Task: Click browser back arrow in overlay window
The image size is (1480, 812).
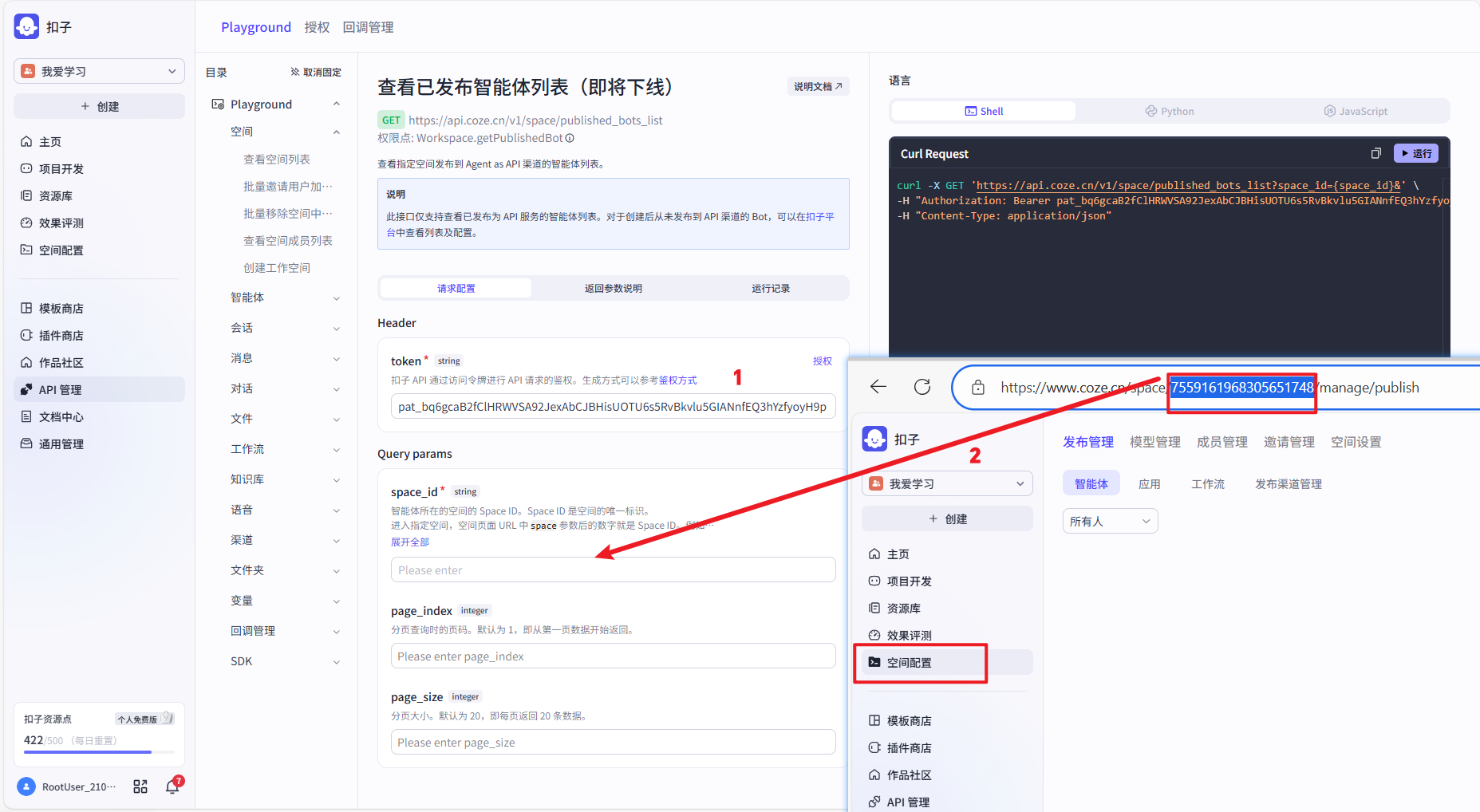Action: 878,387
